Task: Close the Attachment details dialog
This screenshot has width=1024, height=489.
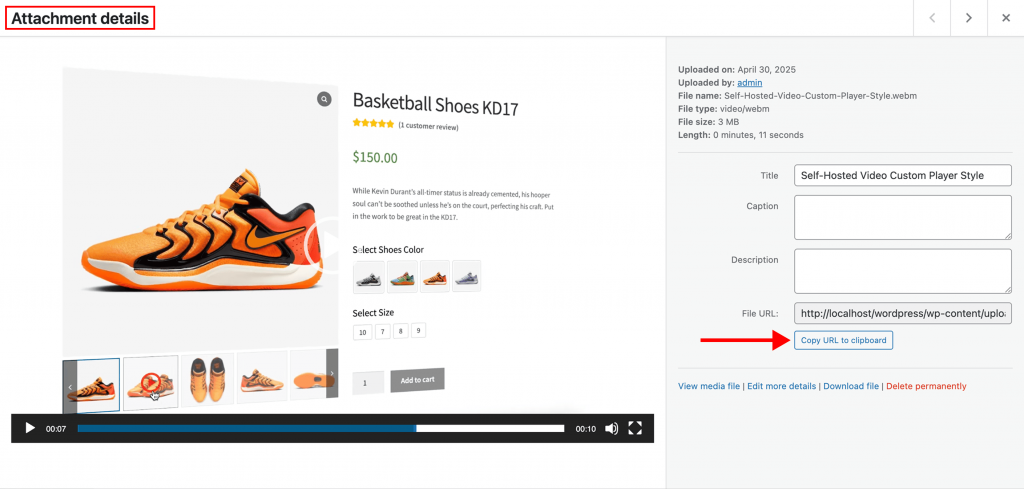Action: 1006,18
